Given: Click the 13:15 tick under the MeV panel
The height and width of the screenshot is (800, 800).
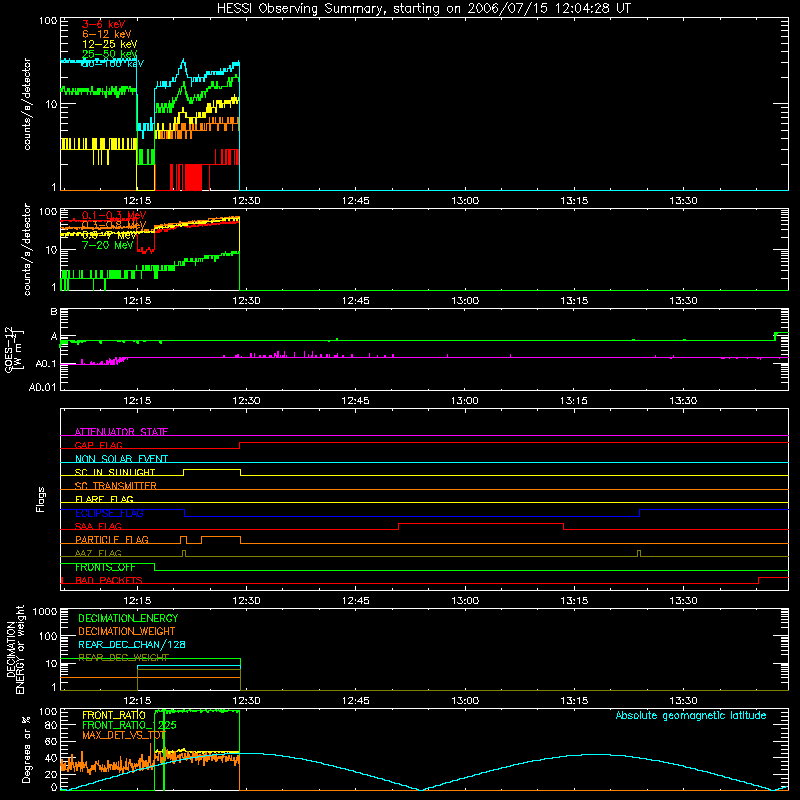Looking at the screenshot, I should [x=574, y=301].
